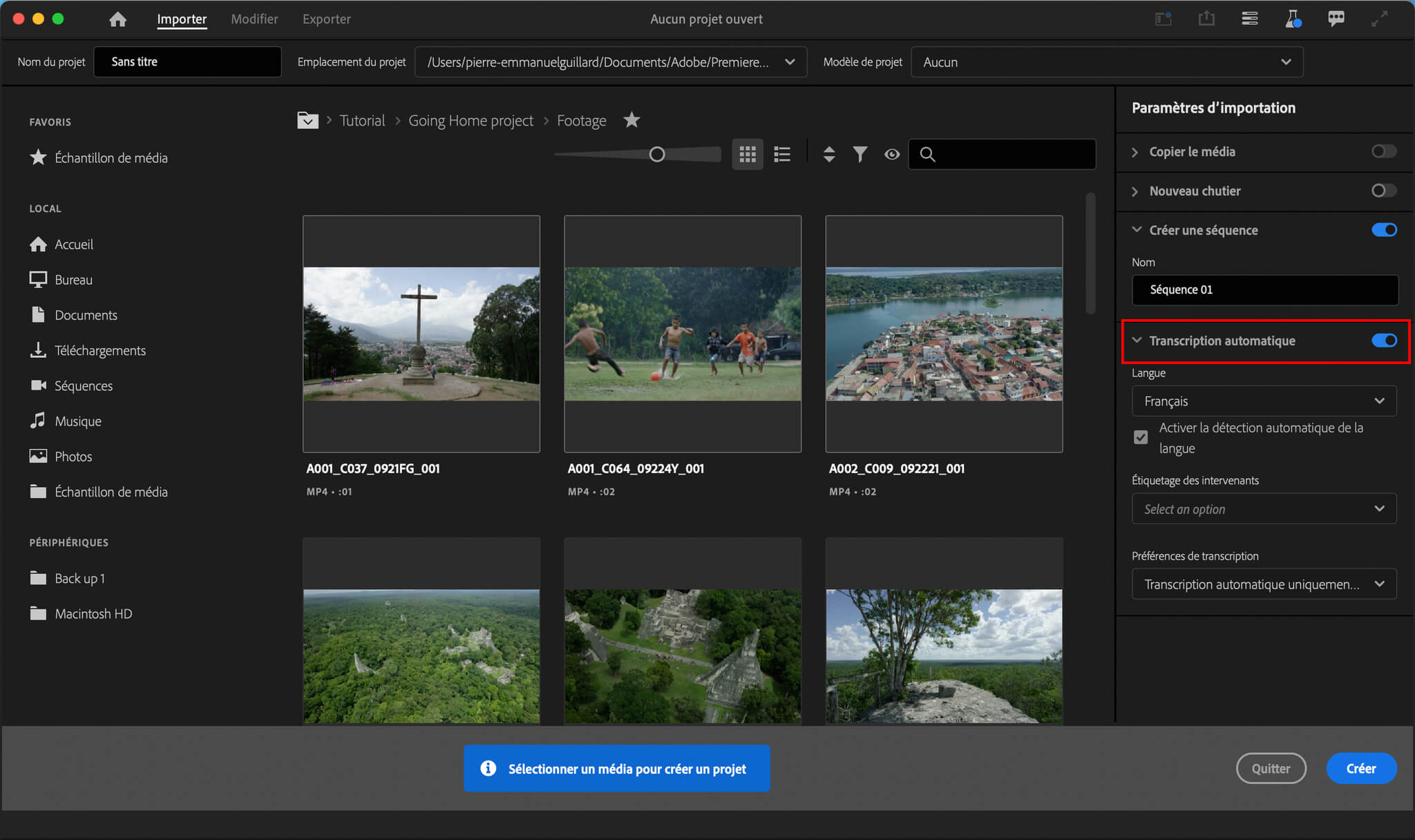Open Téléchargements location
Image resolution: width=1415 pixels, height=840 pixels.
[x=88, y=350]
